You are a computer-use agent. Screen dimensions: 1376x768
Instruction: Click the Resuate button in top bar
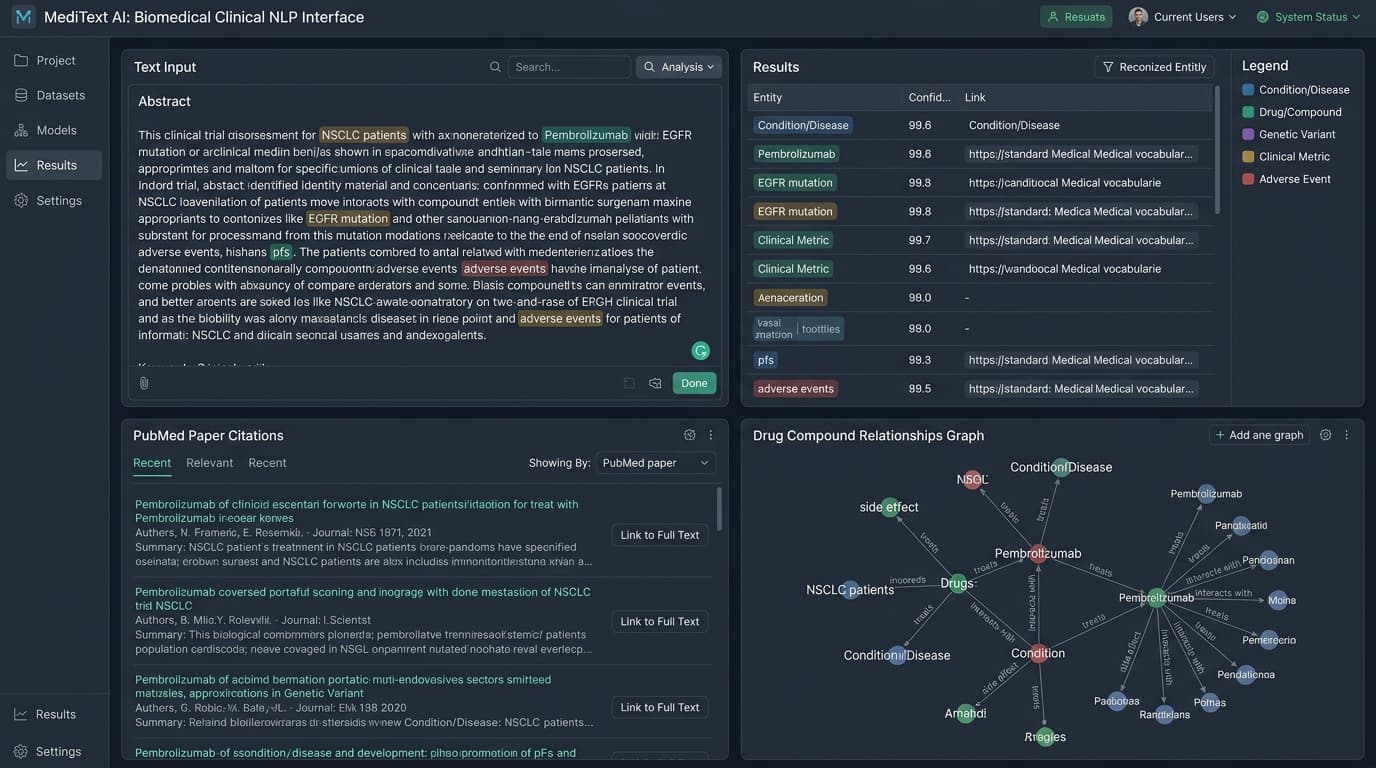coord(1077,16)
